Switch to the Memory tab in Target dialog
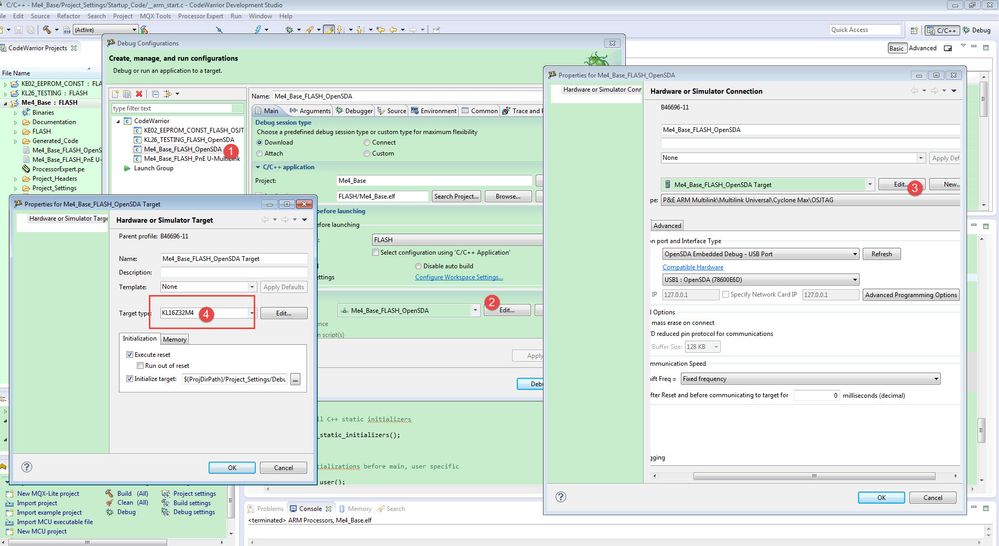 [174, 340]
